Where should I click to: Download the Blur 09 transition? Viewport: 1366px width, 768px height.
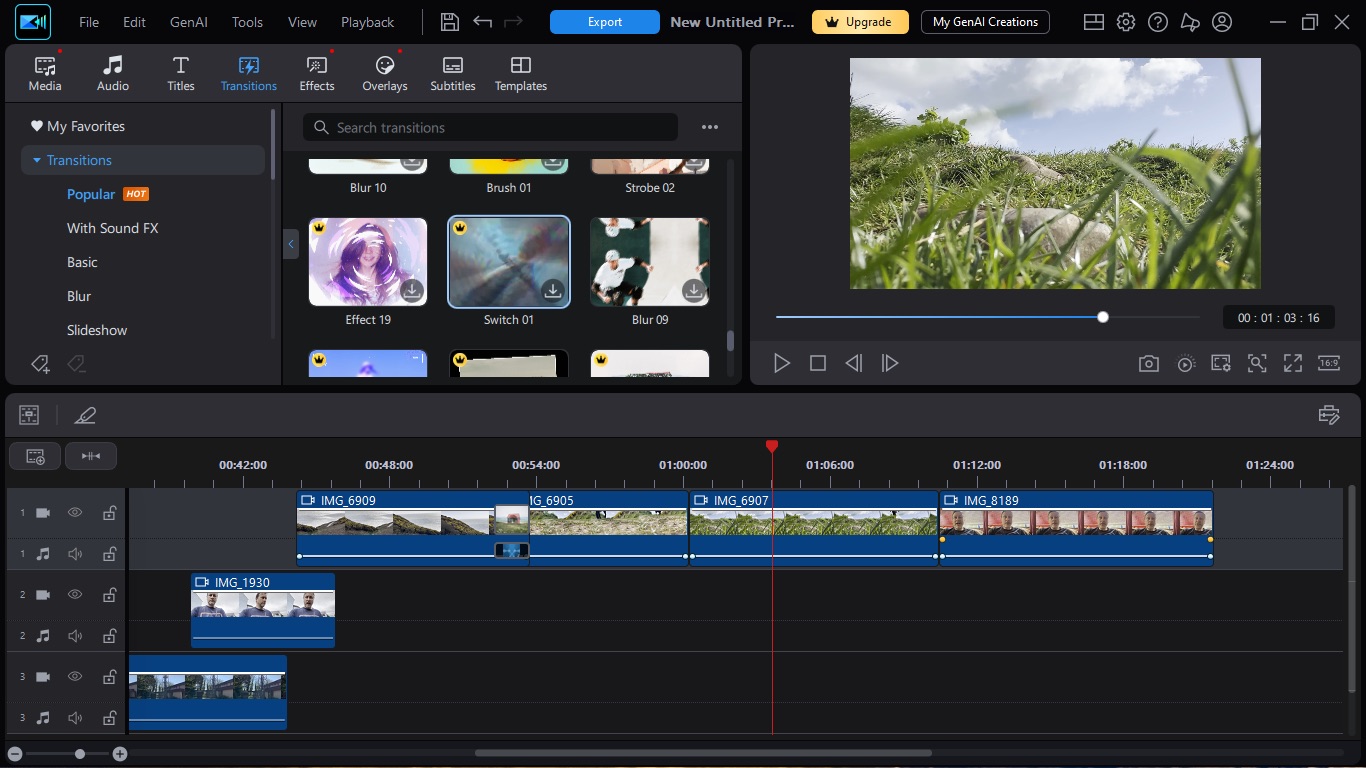(694, 291)
